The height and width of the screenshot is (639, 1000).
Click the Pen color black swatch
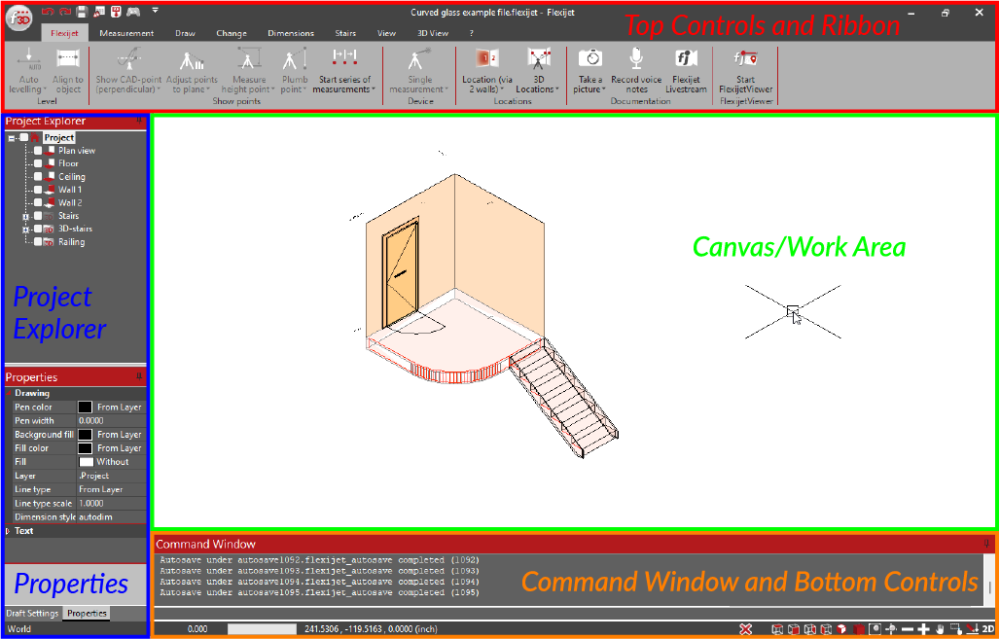point(85,407)
